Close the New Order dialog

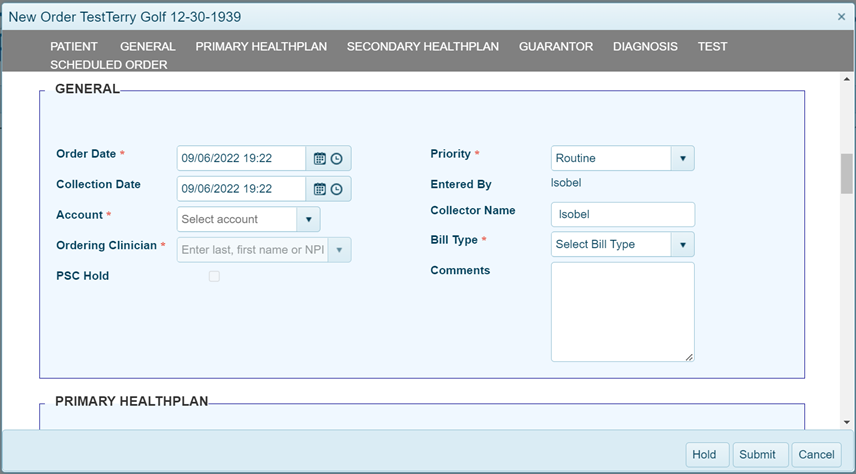(841, 17)
